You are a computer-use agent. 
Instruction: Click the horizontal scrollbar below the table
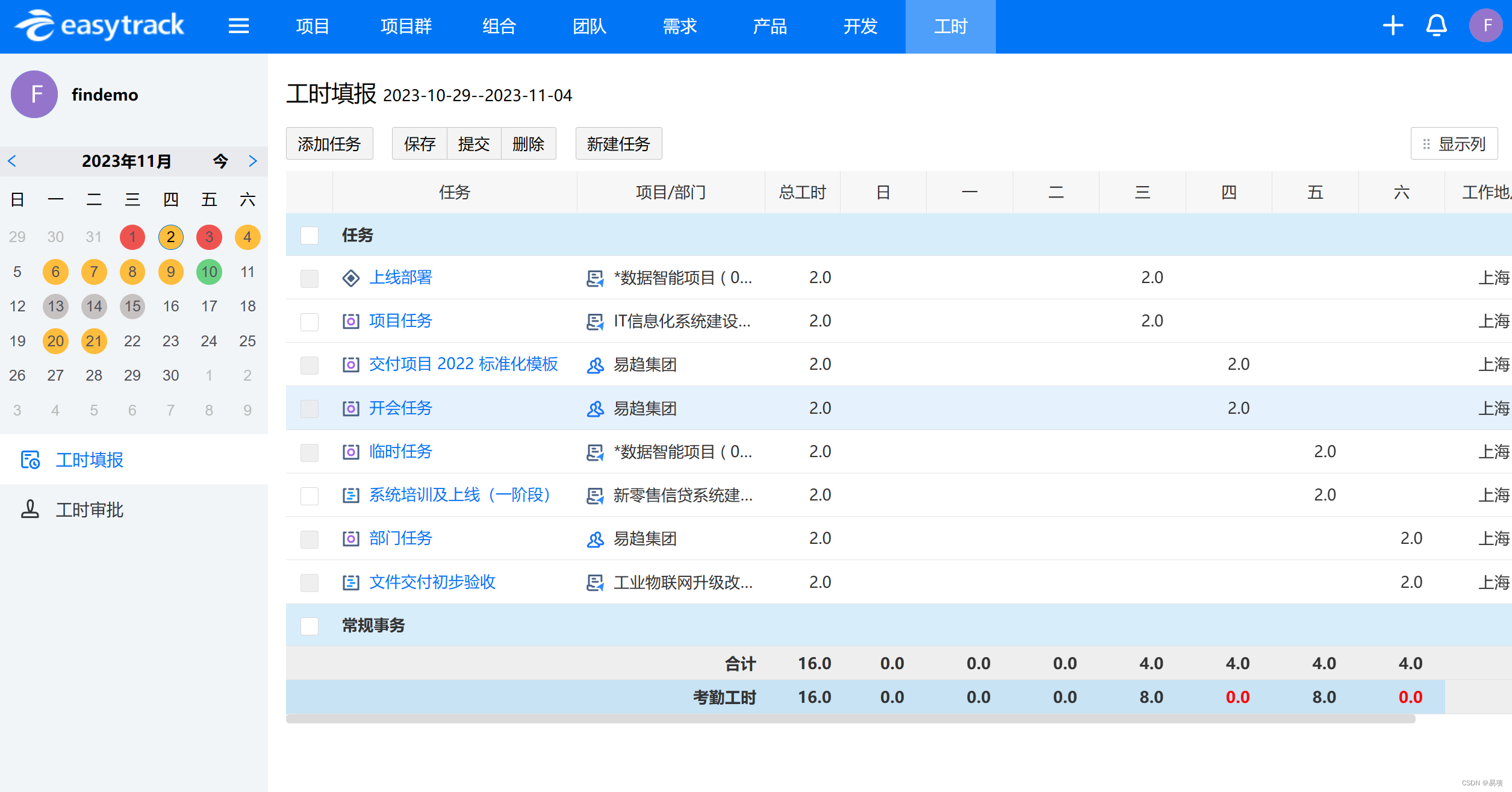click(x=850, y=719)
